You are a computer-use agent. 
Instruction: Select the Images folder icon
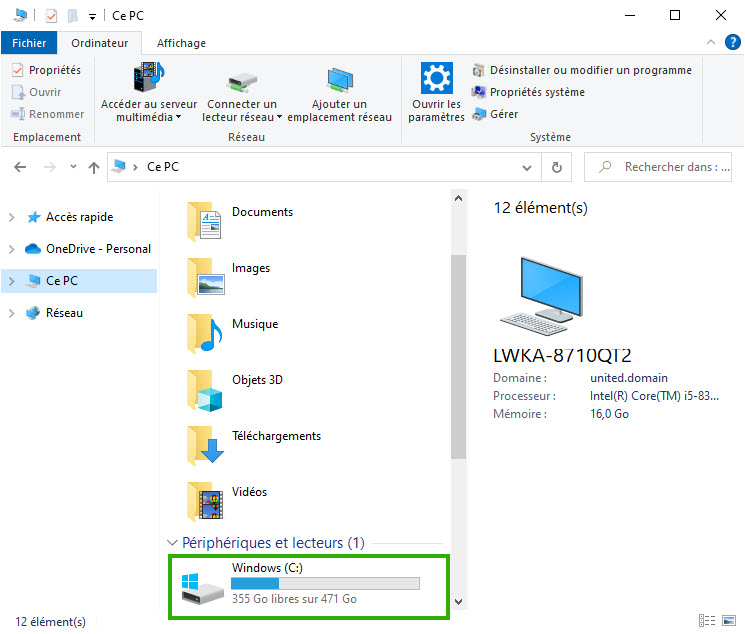tap(205, 278)
